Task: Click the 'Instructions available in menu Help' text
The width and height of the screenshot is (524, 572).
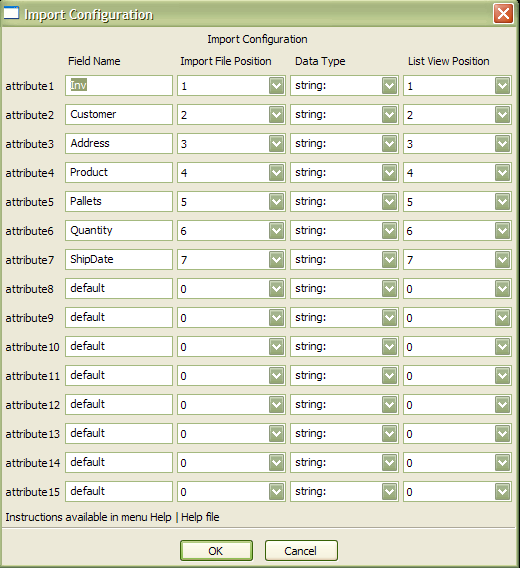Action: pos(88,517)
